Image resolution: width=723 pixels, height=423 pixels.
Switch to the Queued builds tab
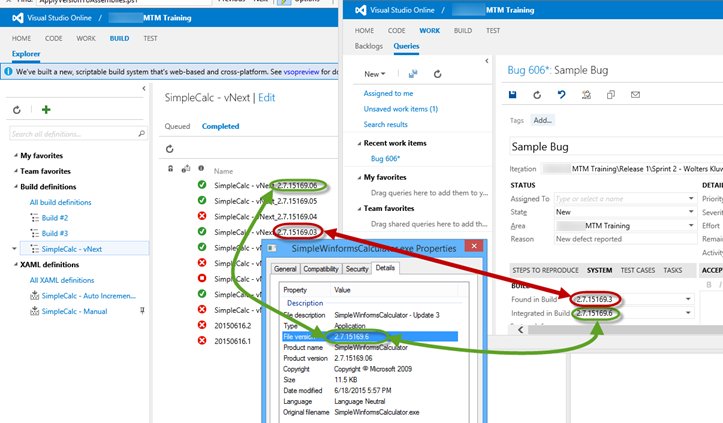point(178,126)
